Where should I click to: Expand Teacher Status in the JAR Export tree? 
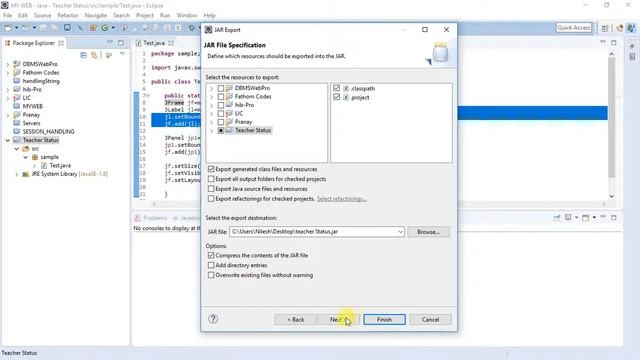click(x=211, y=131)
